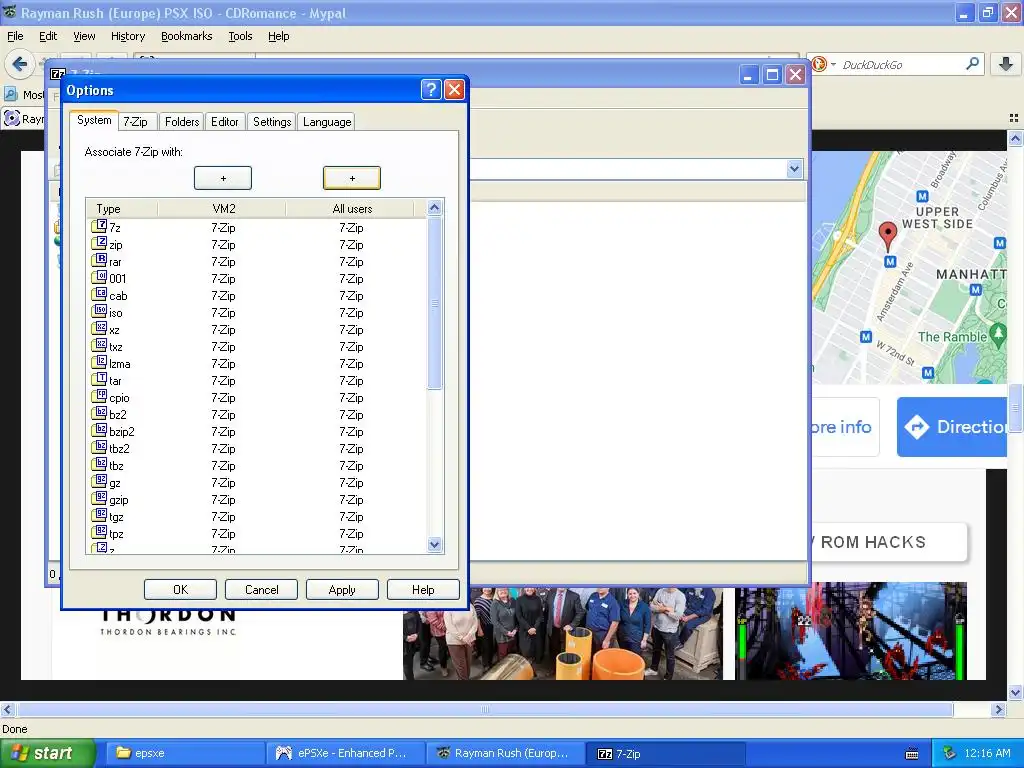
Task: Click the Help button in Options
Action: click(423, 590)
